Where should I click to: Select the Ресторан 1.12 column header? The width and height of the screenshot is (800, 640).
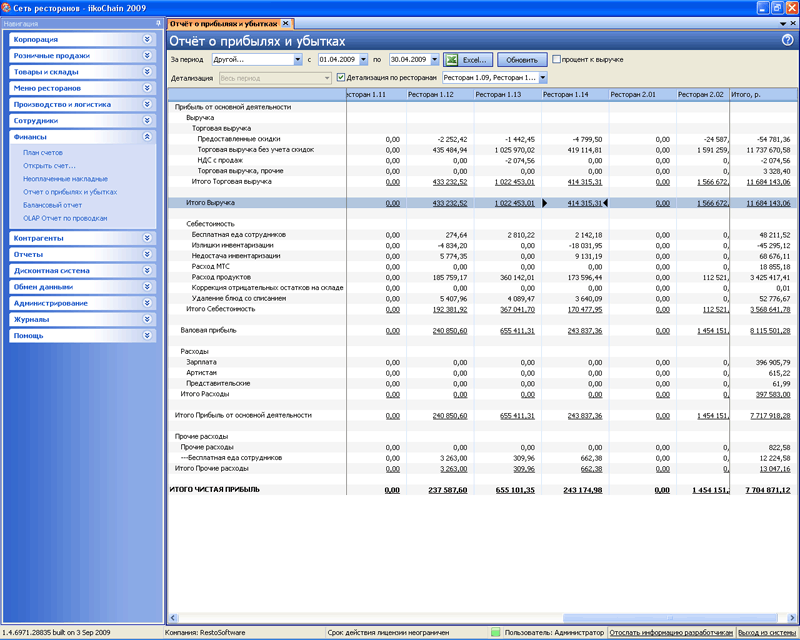(x=440, y=94)
